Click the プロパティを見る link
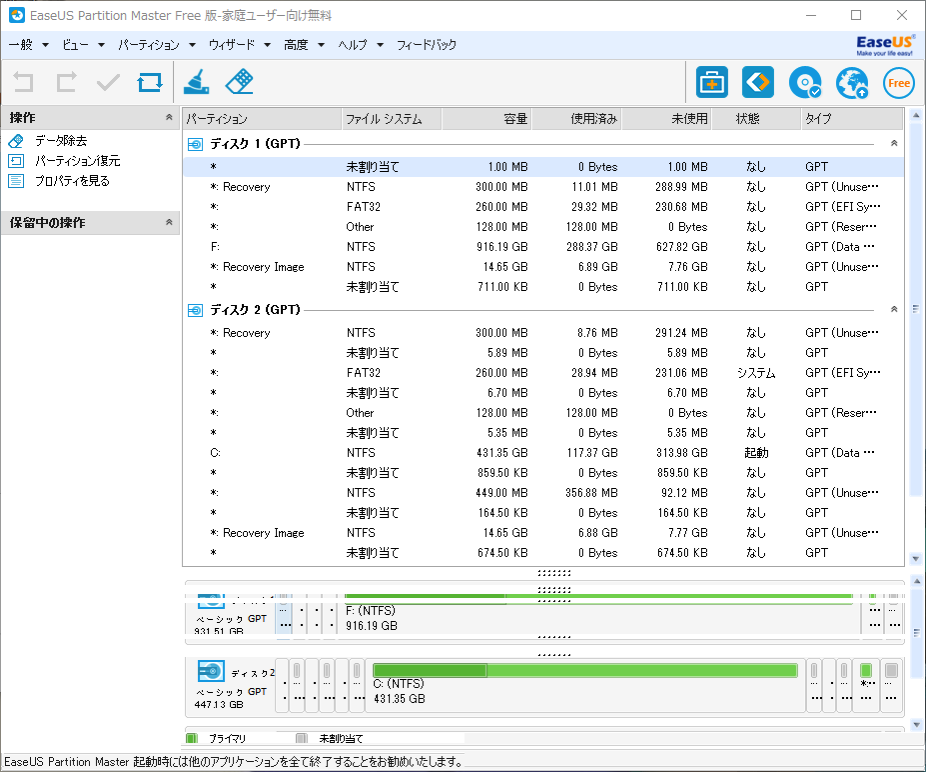This screenshot has width=926, height=772. 72,181
